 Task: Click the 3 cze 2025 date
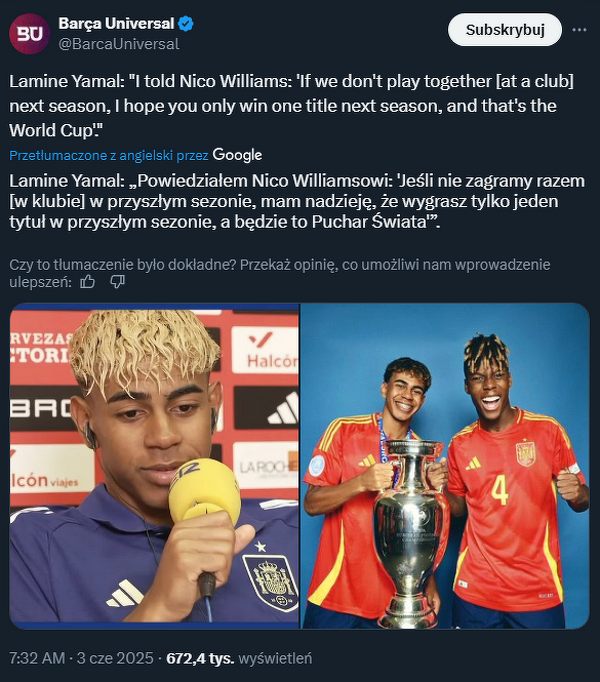pyautogui.click(x=115, y=658)
